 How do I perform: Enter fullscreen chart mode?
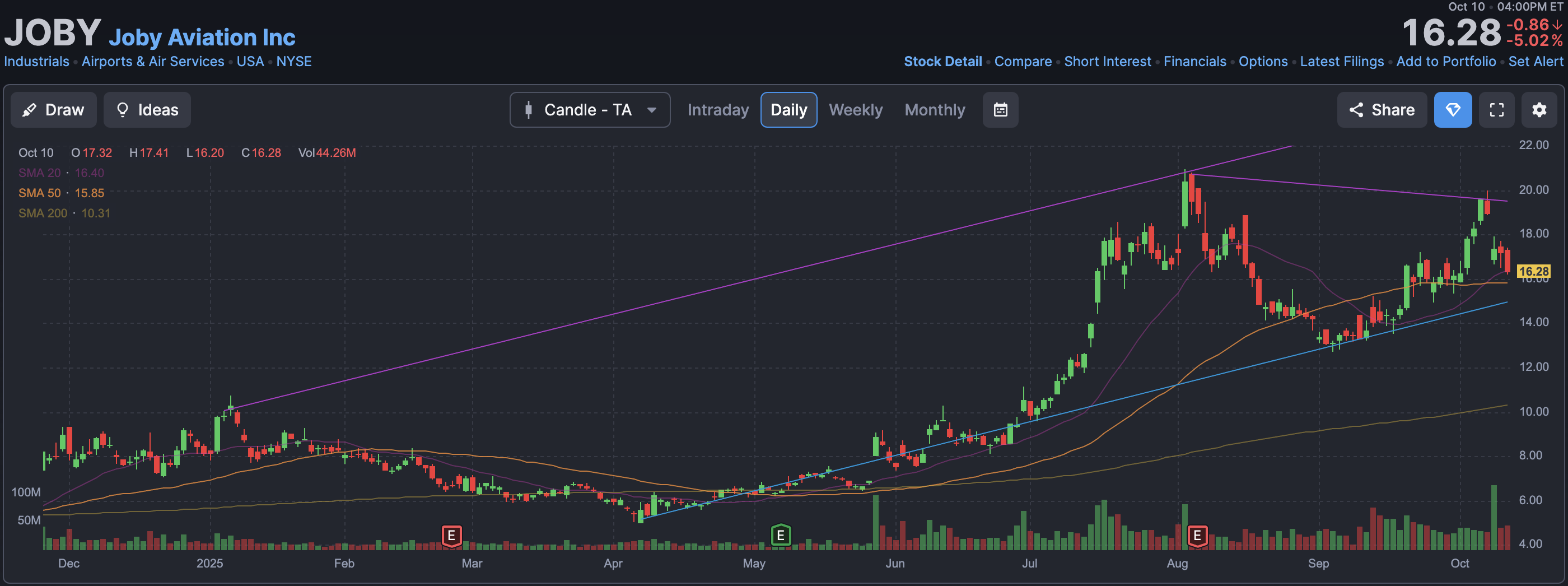tap(1496, 110)
